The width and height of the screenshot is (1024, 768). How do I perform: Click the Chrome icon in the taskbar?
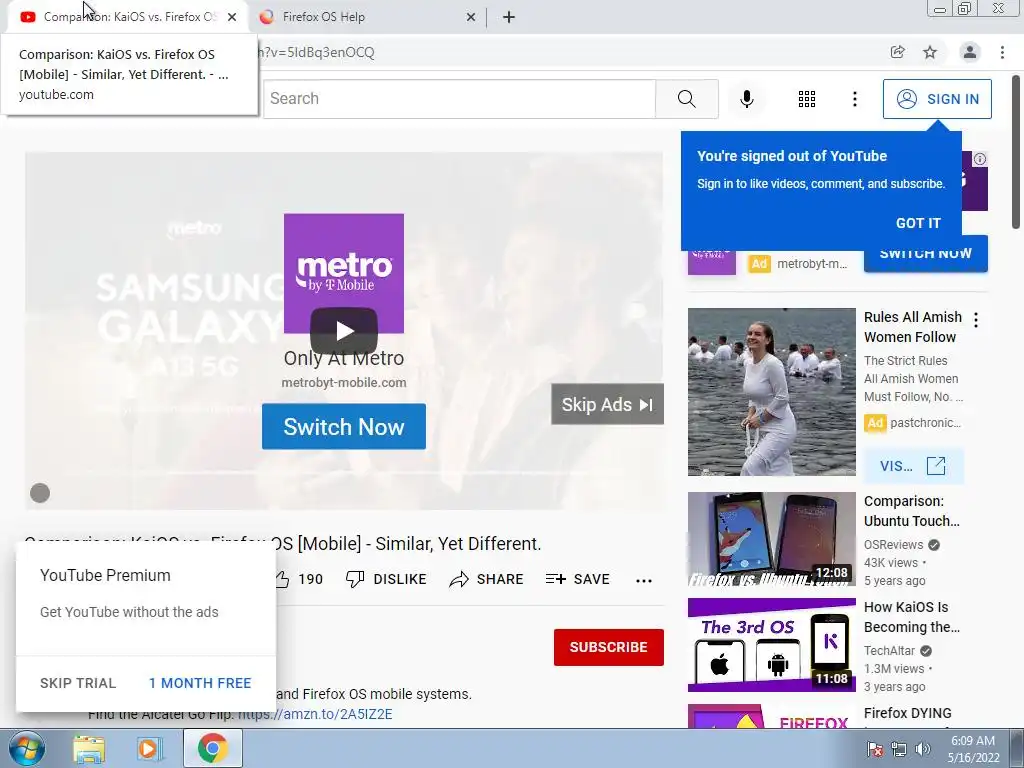(x=212, y=748)
